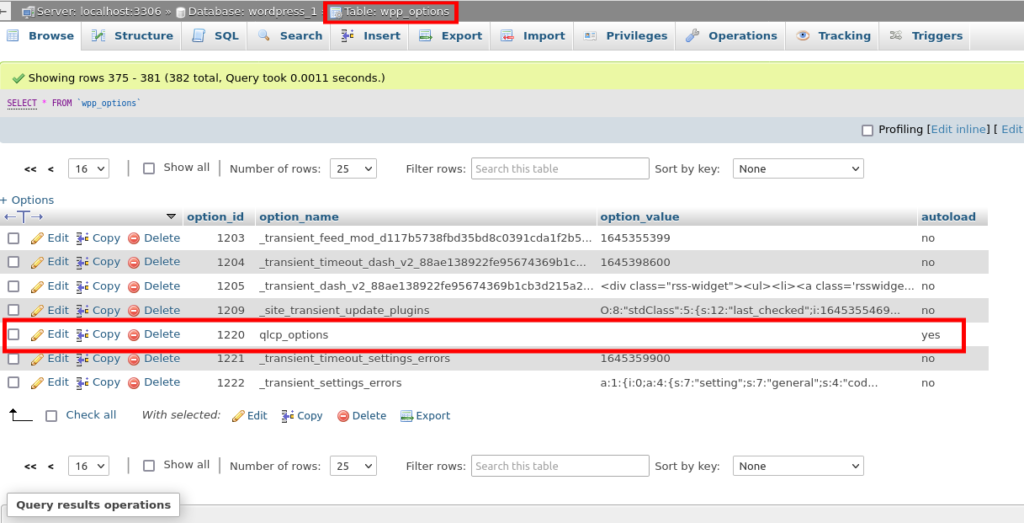The width and height of the screenshot is (1024, 523).
Task: Click the SQL tab icon
Action: (x=199, y=36)
